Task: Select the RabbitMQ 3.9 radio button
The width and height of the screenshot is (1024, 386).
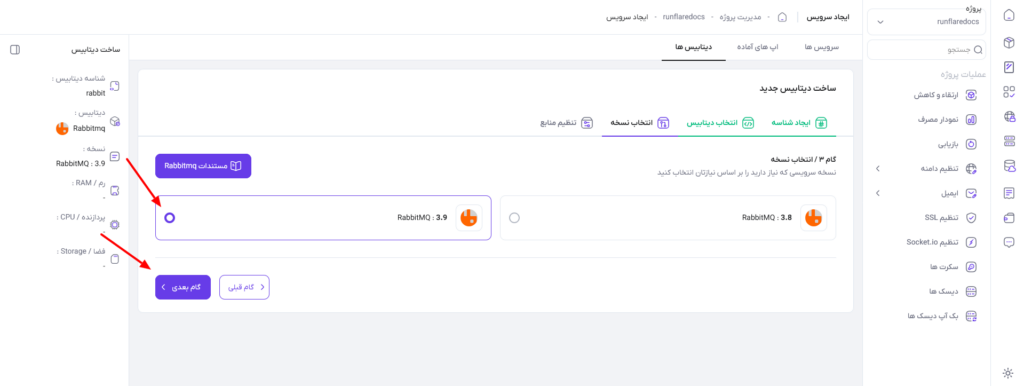Action: tap(170, 217)
